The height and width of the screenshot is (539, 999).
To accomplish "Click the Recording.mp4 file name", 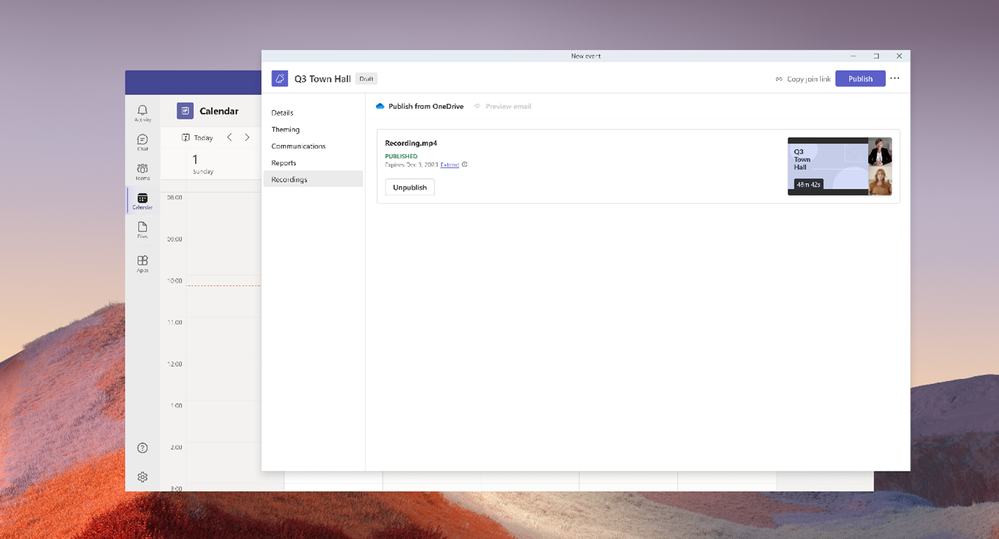I will point(411,143).
